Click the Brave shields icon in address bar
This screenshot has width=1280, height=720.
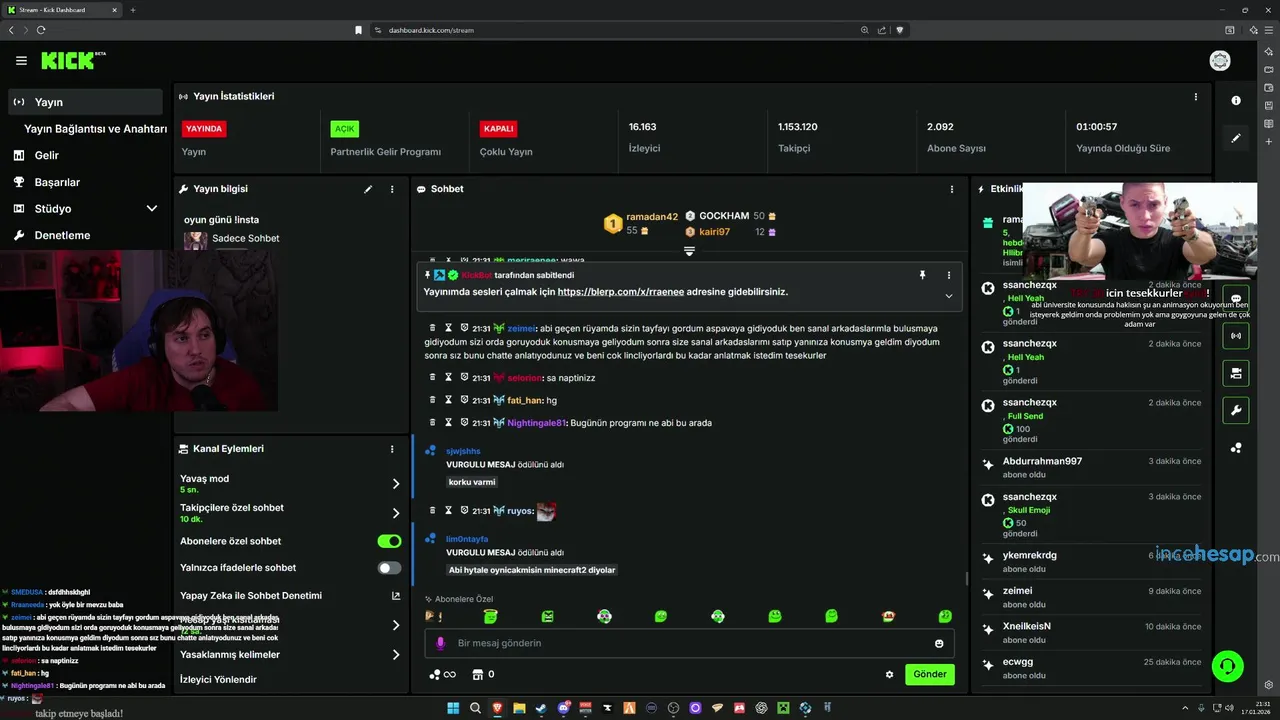pos(899,30)
